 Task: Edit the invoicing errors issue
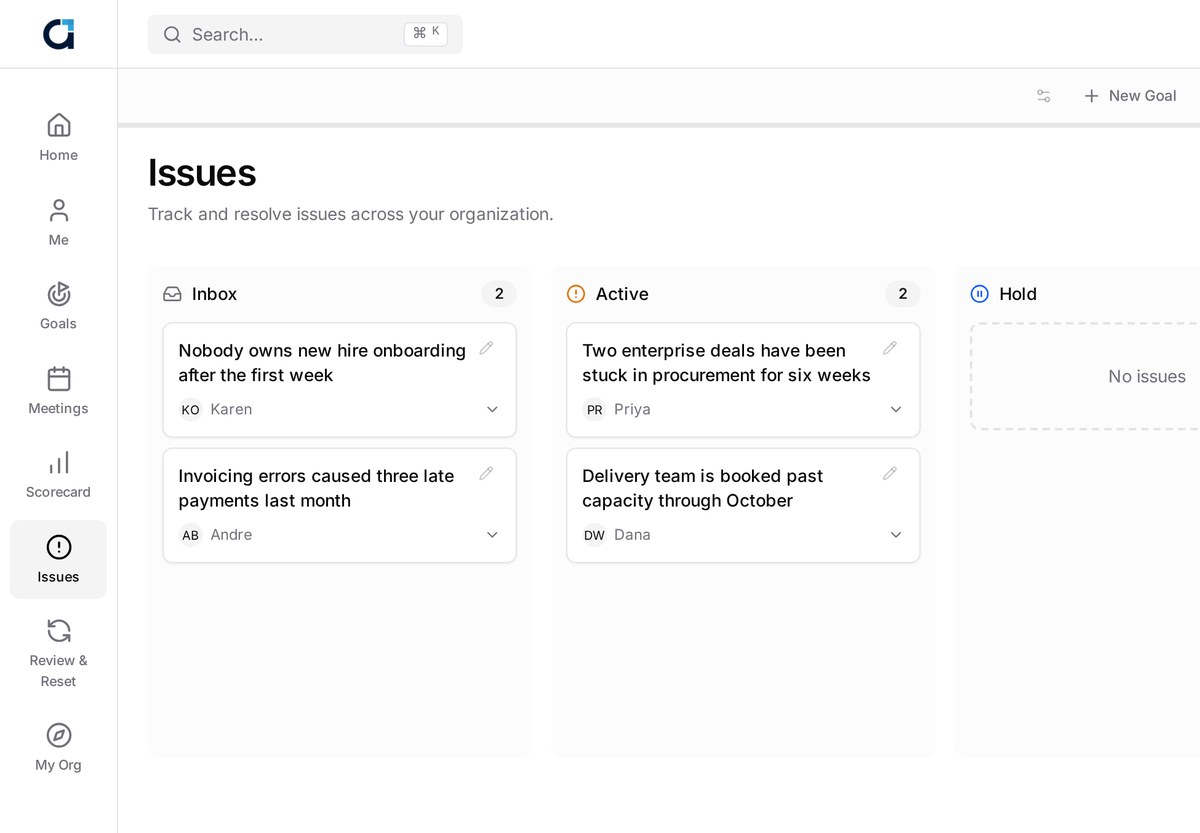click(487, 473)
